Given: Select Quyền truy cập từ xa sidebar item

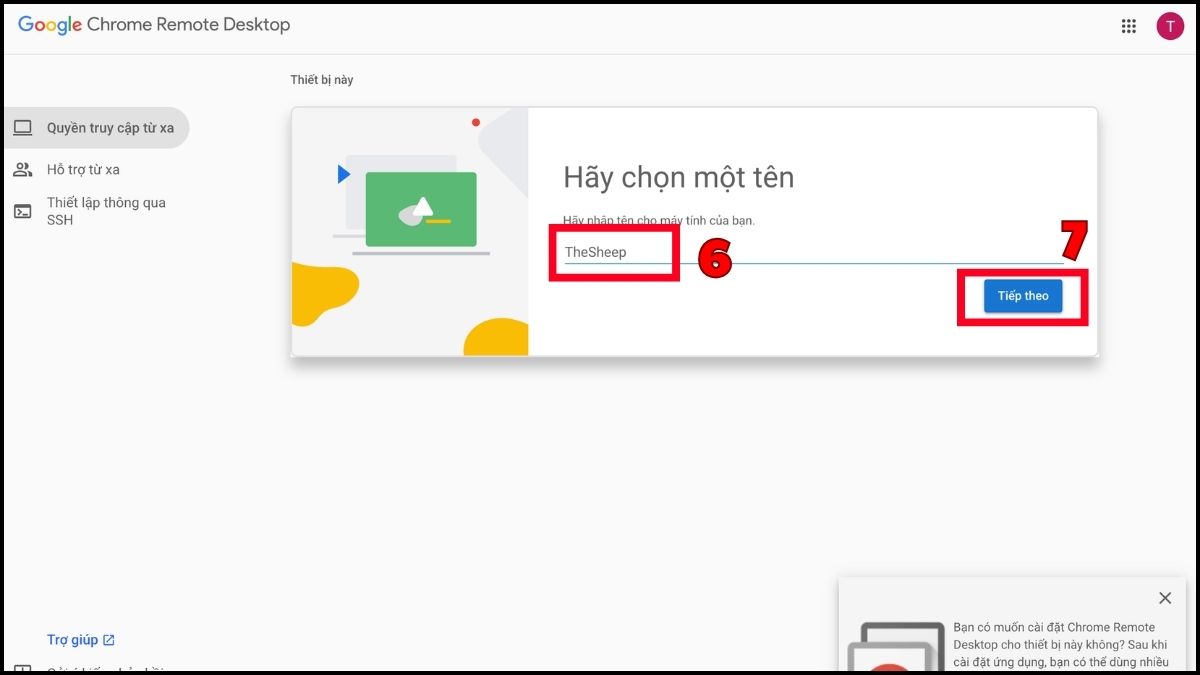Looking at the screenshot, I should [x=95, y=128].
